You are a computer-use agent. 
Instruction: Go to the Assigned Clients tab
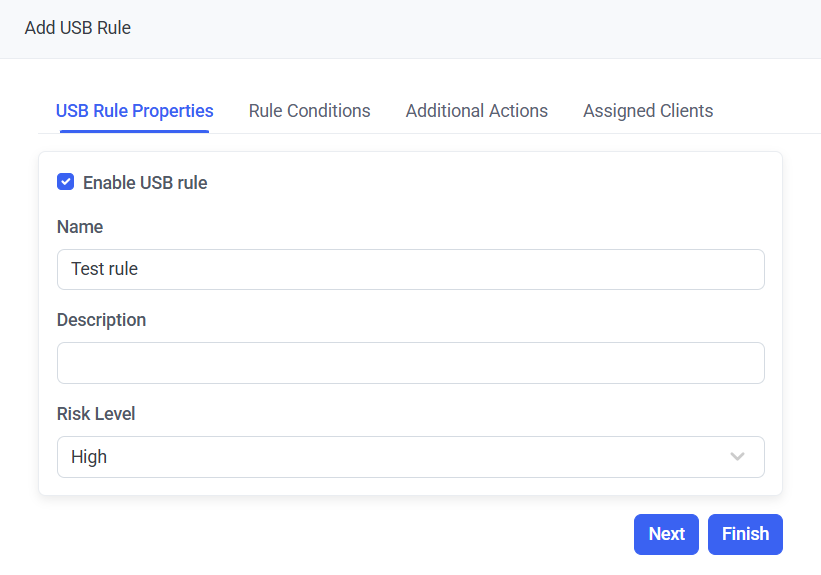pos(648,111)
